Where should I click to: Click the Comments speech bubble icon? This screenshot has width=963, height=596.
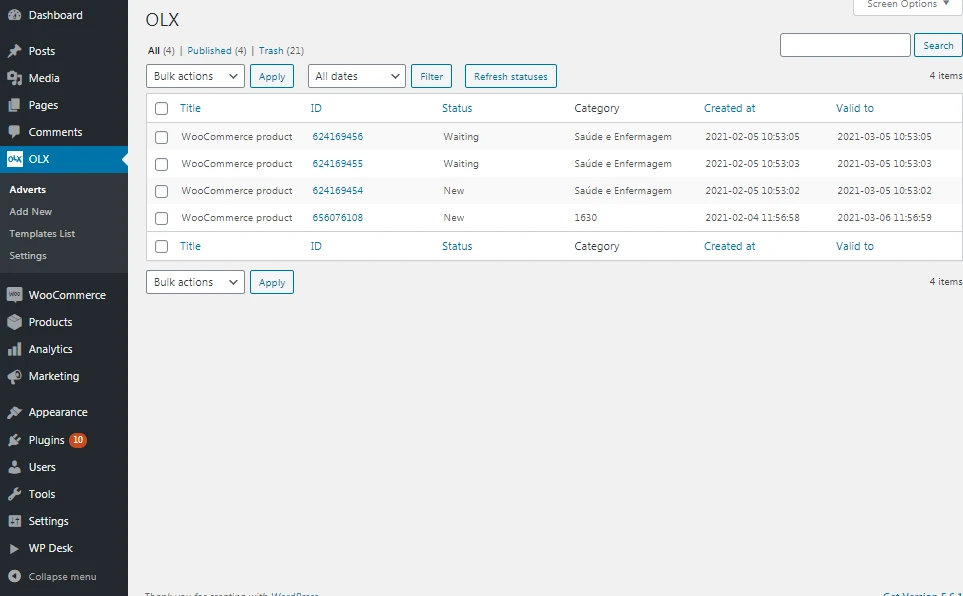point(15,132)
